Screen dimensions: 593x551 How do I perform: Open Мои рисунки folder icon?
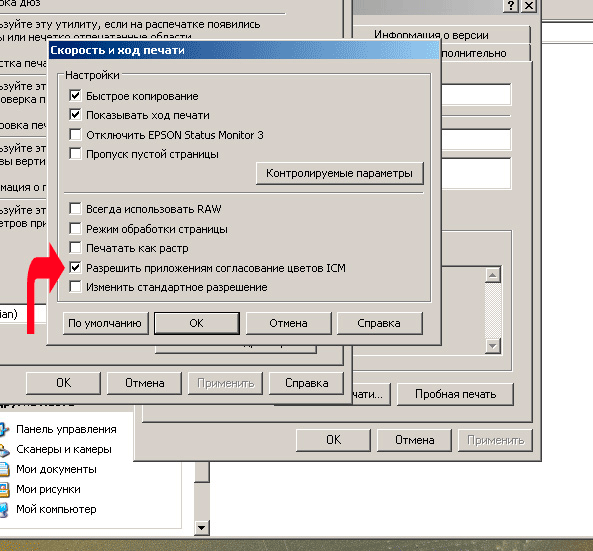pyautogui.click(x=4, y=489)
